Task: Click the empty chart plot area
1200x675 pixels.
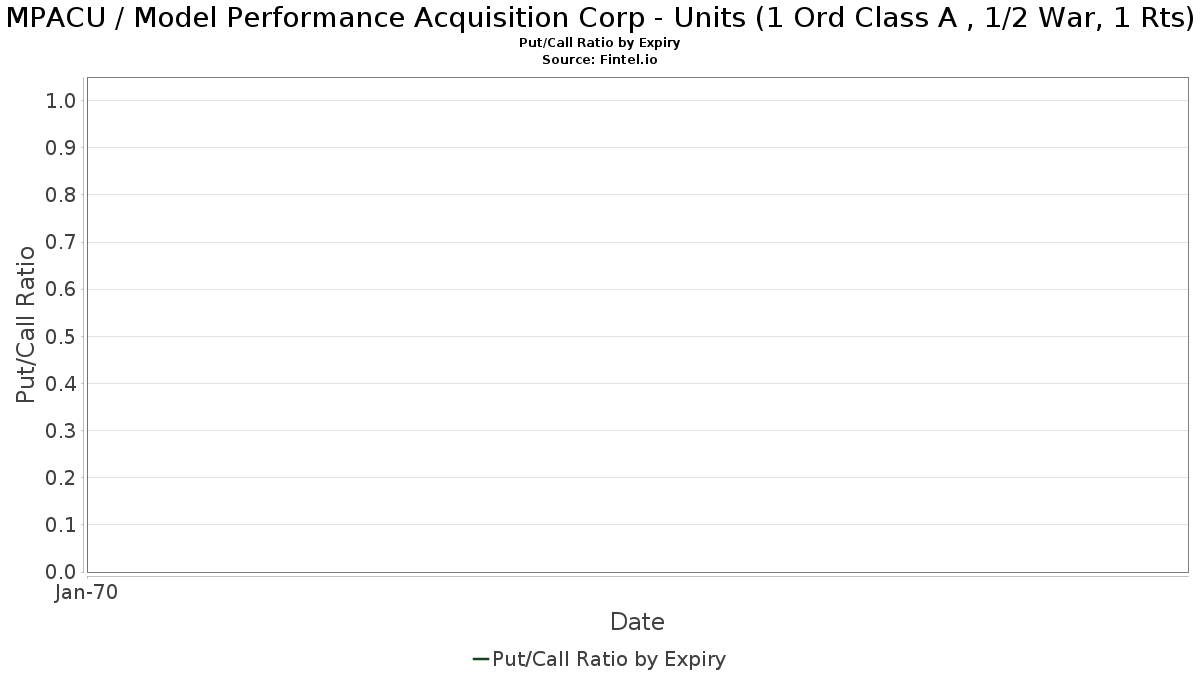Action: click(x=637, y=324)
